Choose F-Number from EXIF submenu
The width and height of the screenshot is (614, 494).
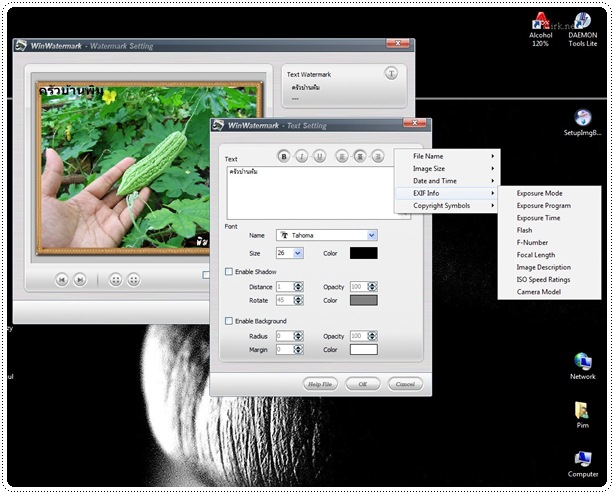click(549, 243)
